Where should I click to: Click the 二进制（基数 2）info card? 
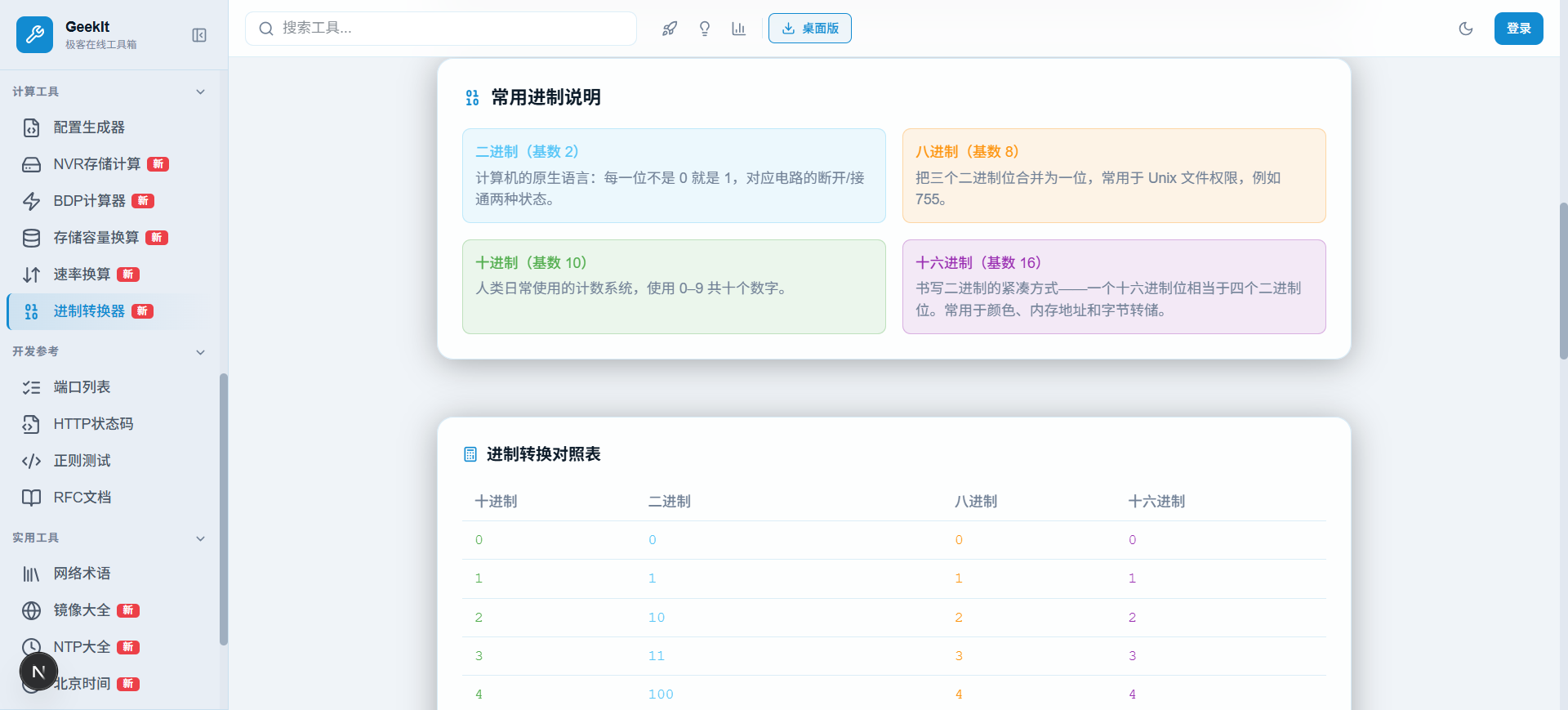tap(674, 176)
